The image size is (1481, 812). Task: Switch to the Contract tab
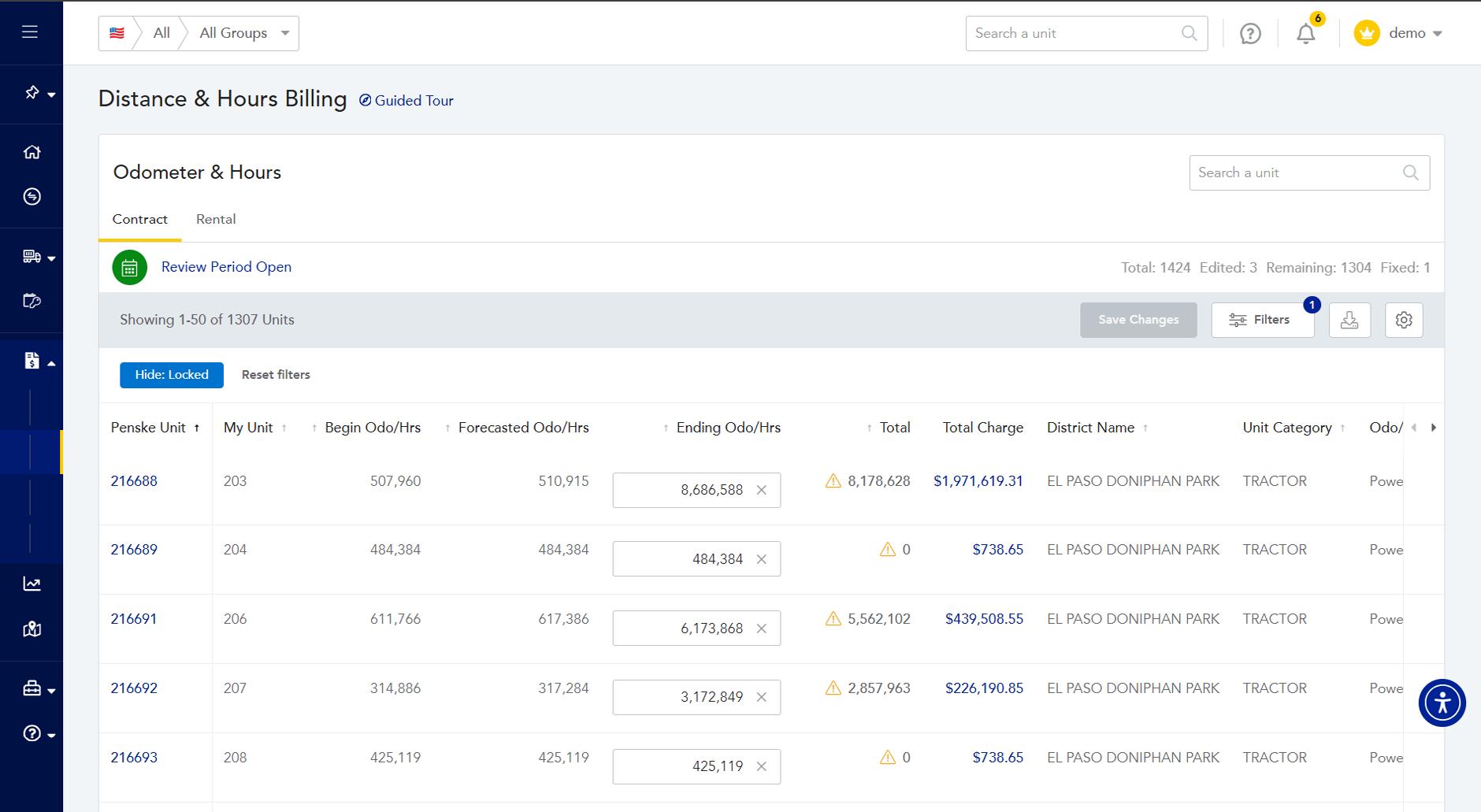pyautogui.click(x=140, y=220)
